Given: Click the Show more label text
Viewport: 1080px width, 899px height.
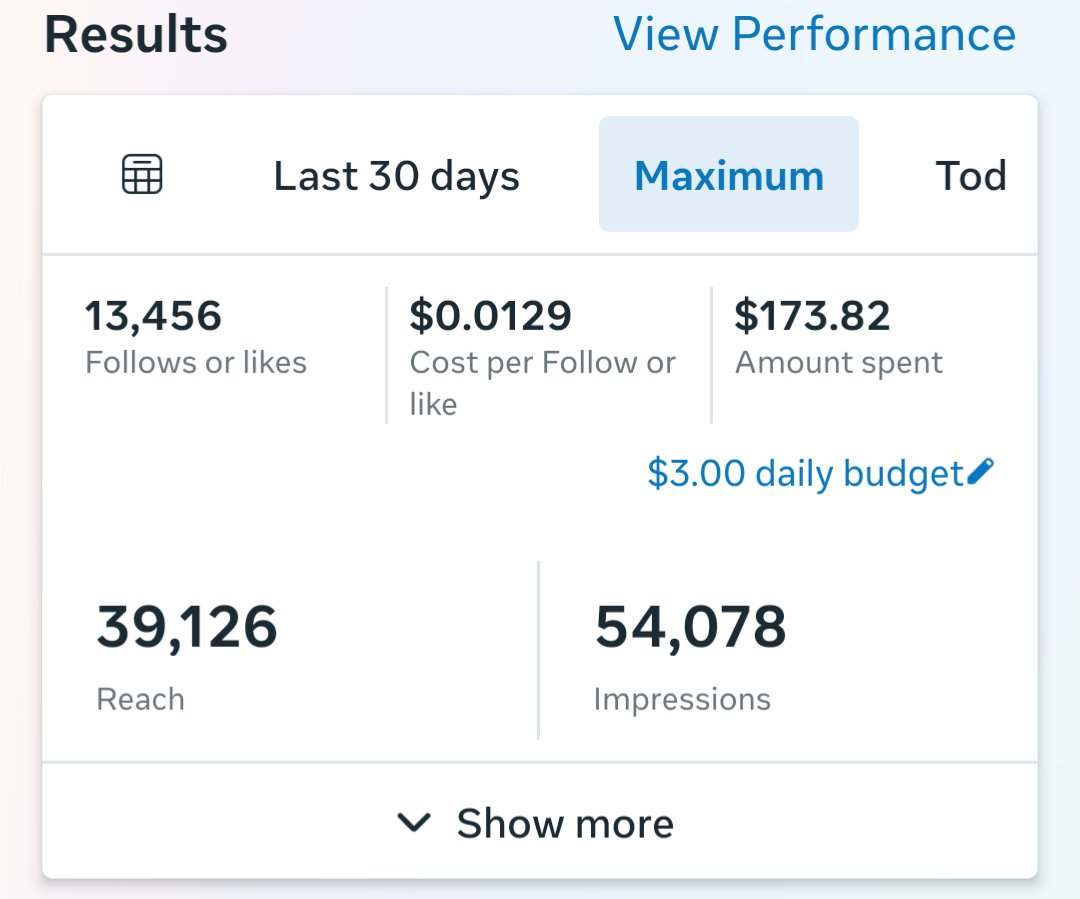Looking at the screenshot, I should [565, 823].
